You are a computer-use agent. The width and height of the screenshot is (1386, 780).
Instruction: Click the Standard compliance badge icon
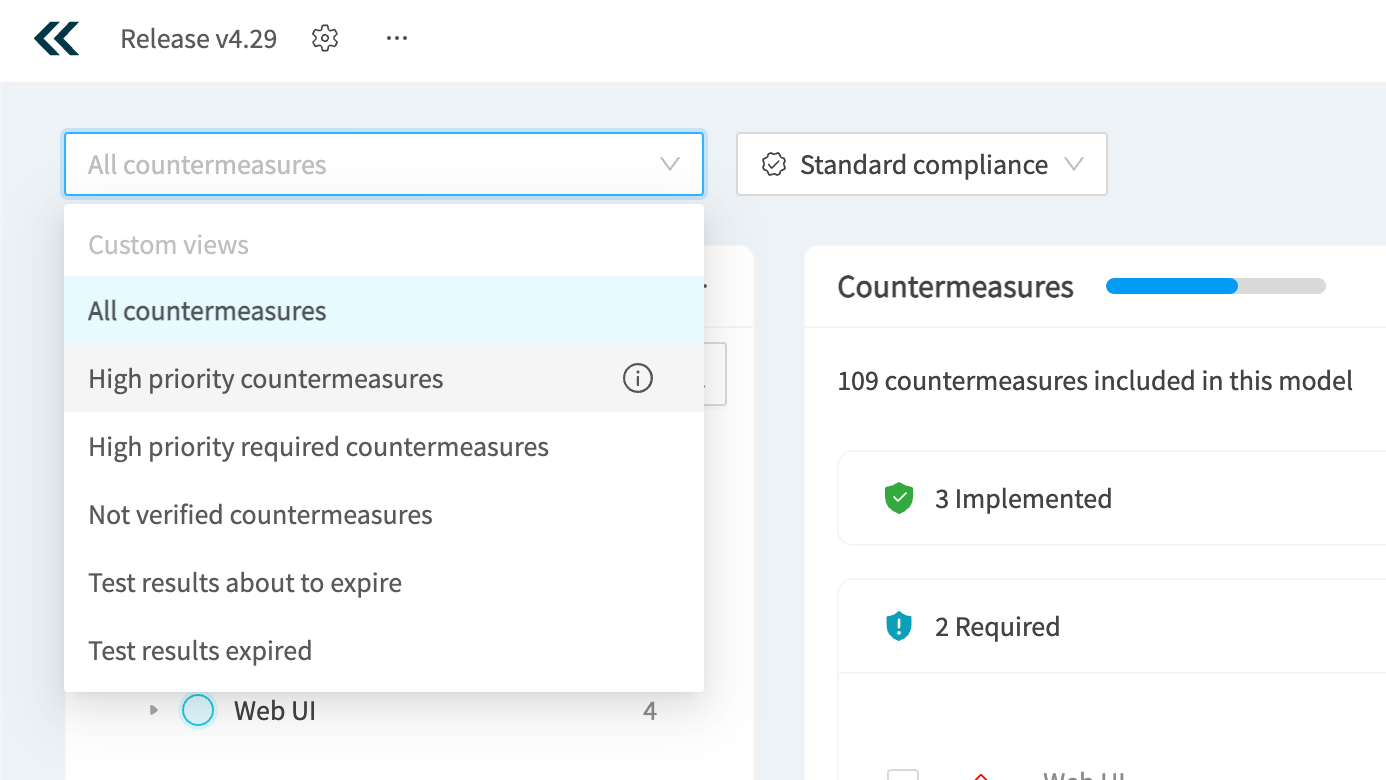click(774, 164)
